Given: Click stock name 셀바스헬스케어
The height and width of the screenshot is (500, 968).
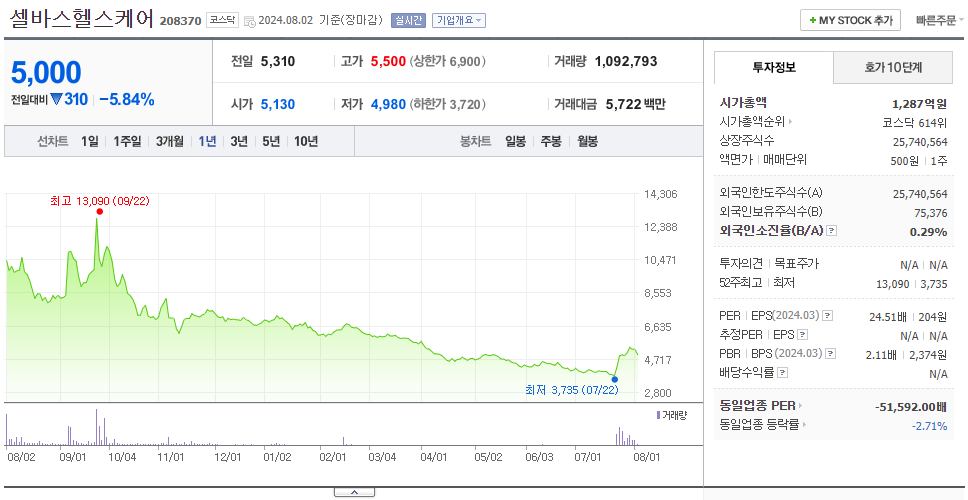Looking at the screenshot, I should [81, 19].
